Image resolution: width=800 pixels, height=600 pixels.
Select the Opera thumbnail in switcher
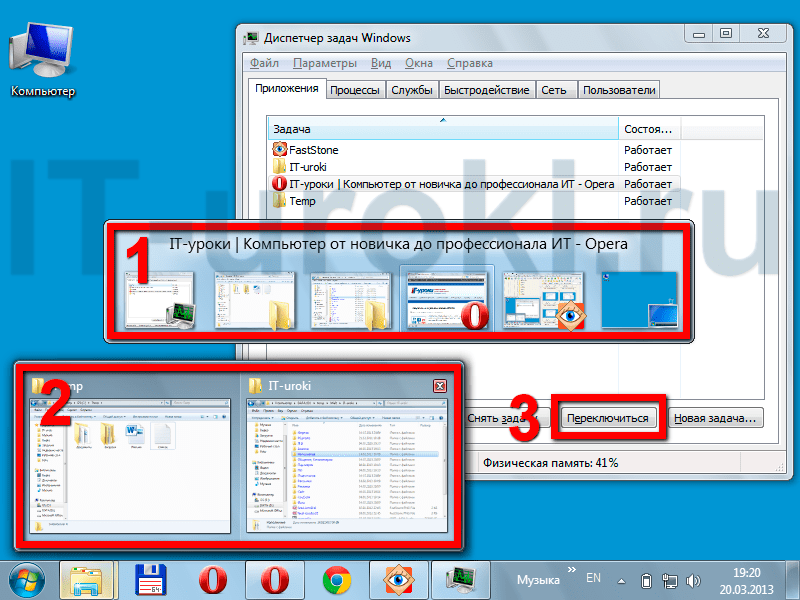[x=447, y=299]
